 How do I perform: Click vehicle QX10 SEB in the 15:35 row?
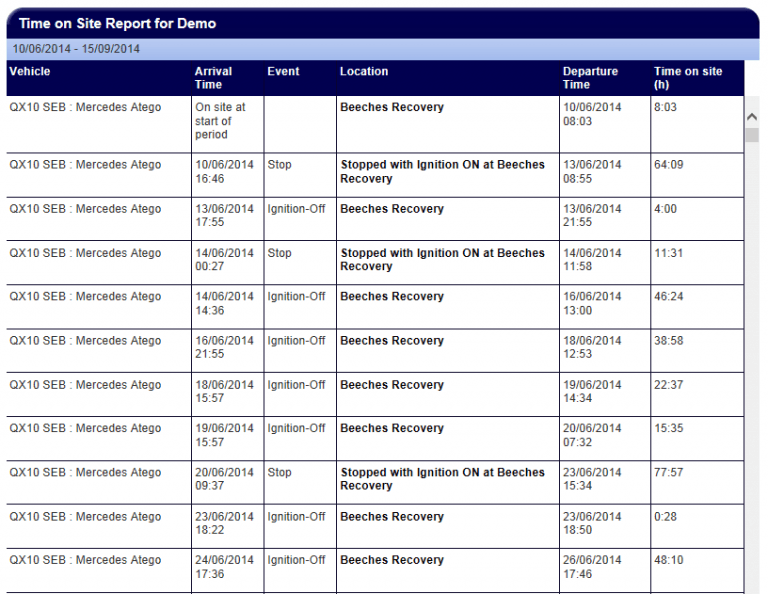pyautogui.click(x=85, y=428)
